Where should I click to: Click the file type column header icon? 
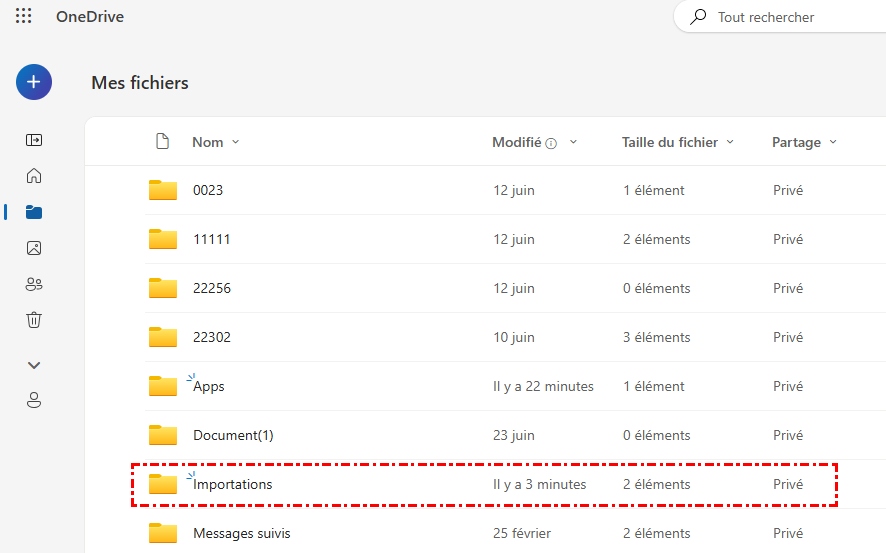point(163,142)
